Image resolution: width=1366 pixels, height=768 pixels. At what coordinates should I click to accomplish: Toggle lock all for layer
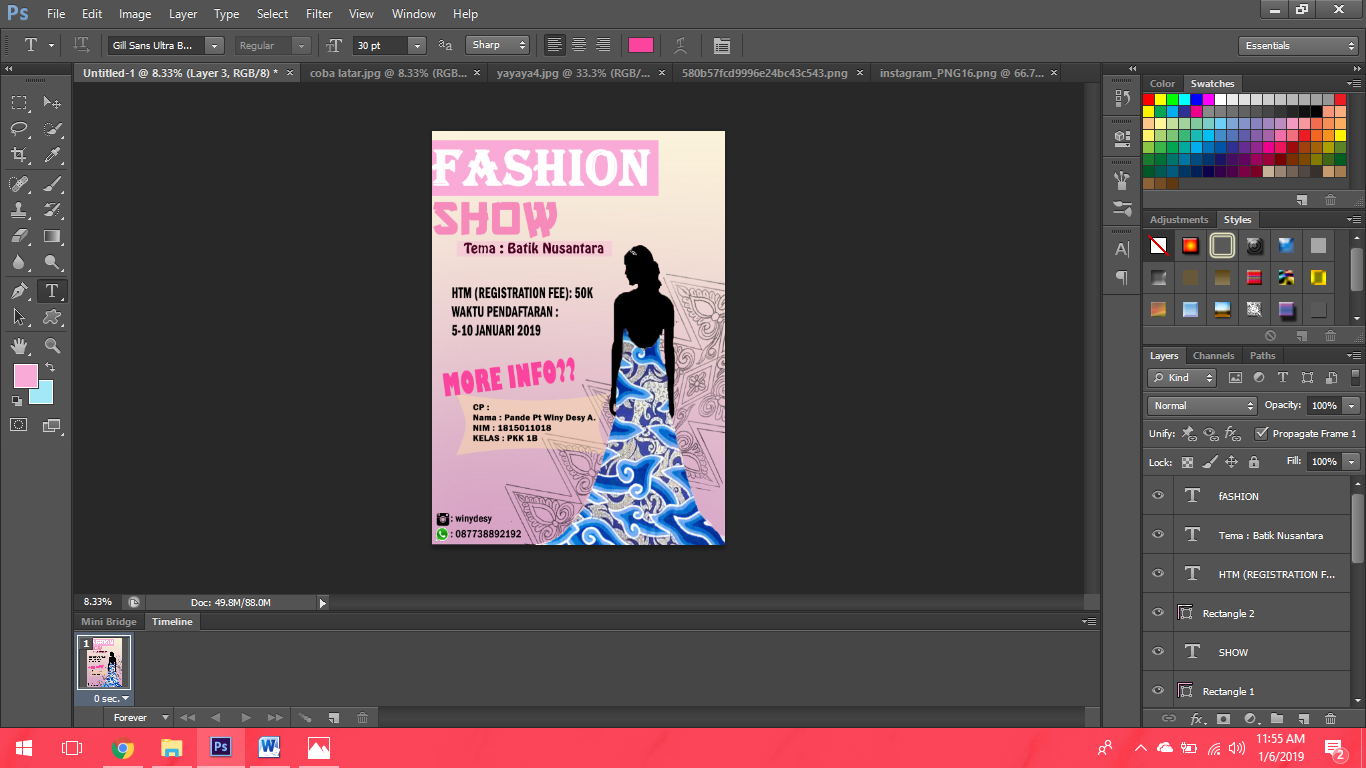pyautogui.click(x=1254, y=462)
